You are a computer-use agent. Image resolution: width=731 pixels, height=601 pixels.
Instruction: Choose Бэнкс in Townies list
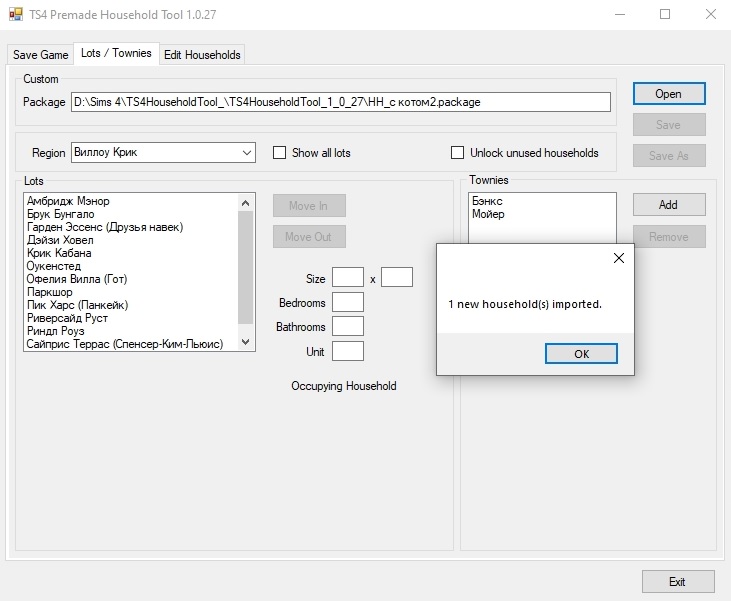click(488, 201)
